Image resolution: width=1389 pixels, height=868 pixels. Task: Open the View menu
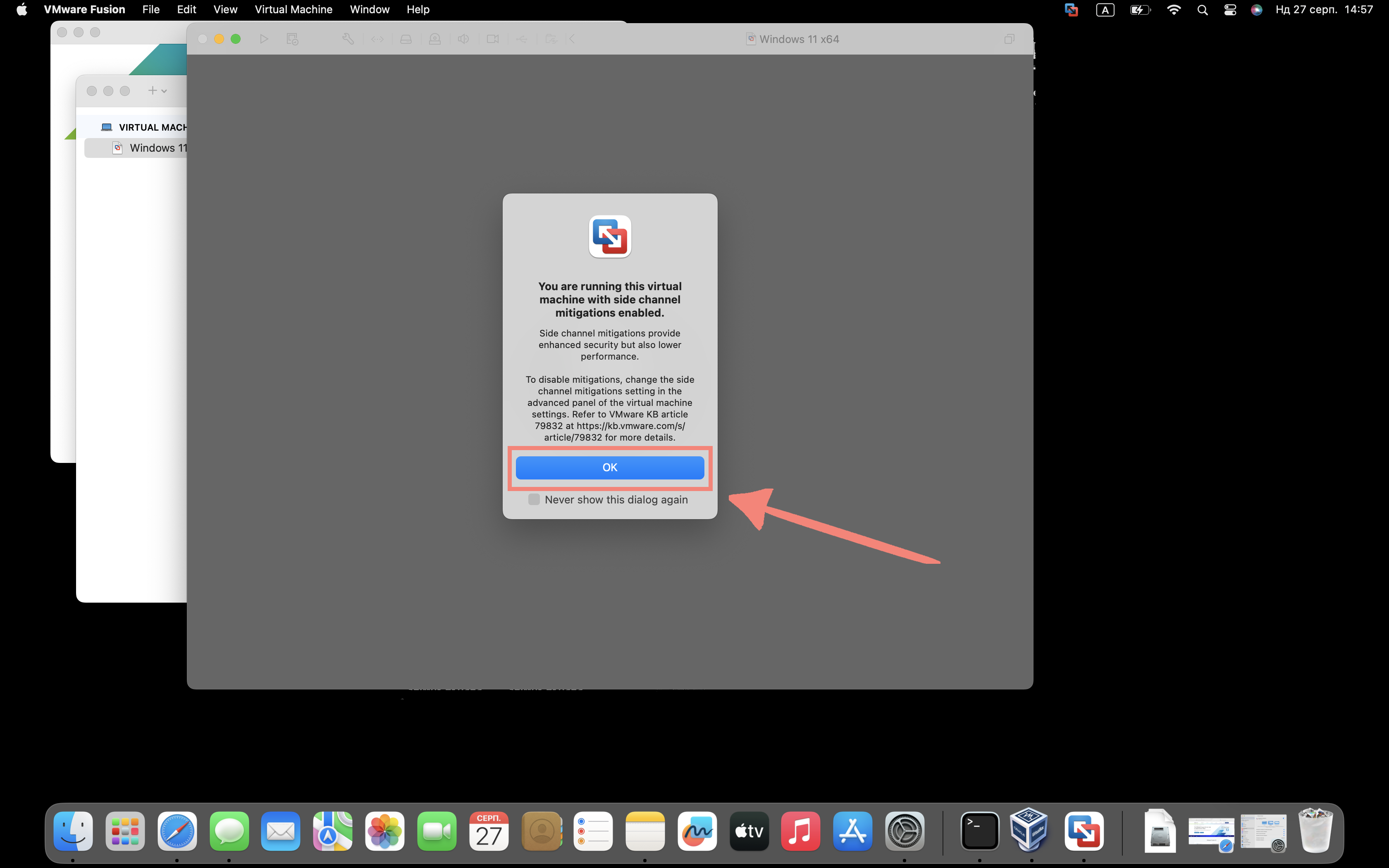click(x=225, y=9)
